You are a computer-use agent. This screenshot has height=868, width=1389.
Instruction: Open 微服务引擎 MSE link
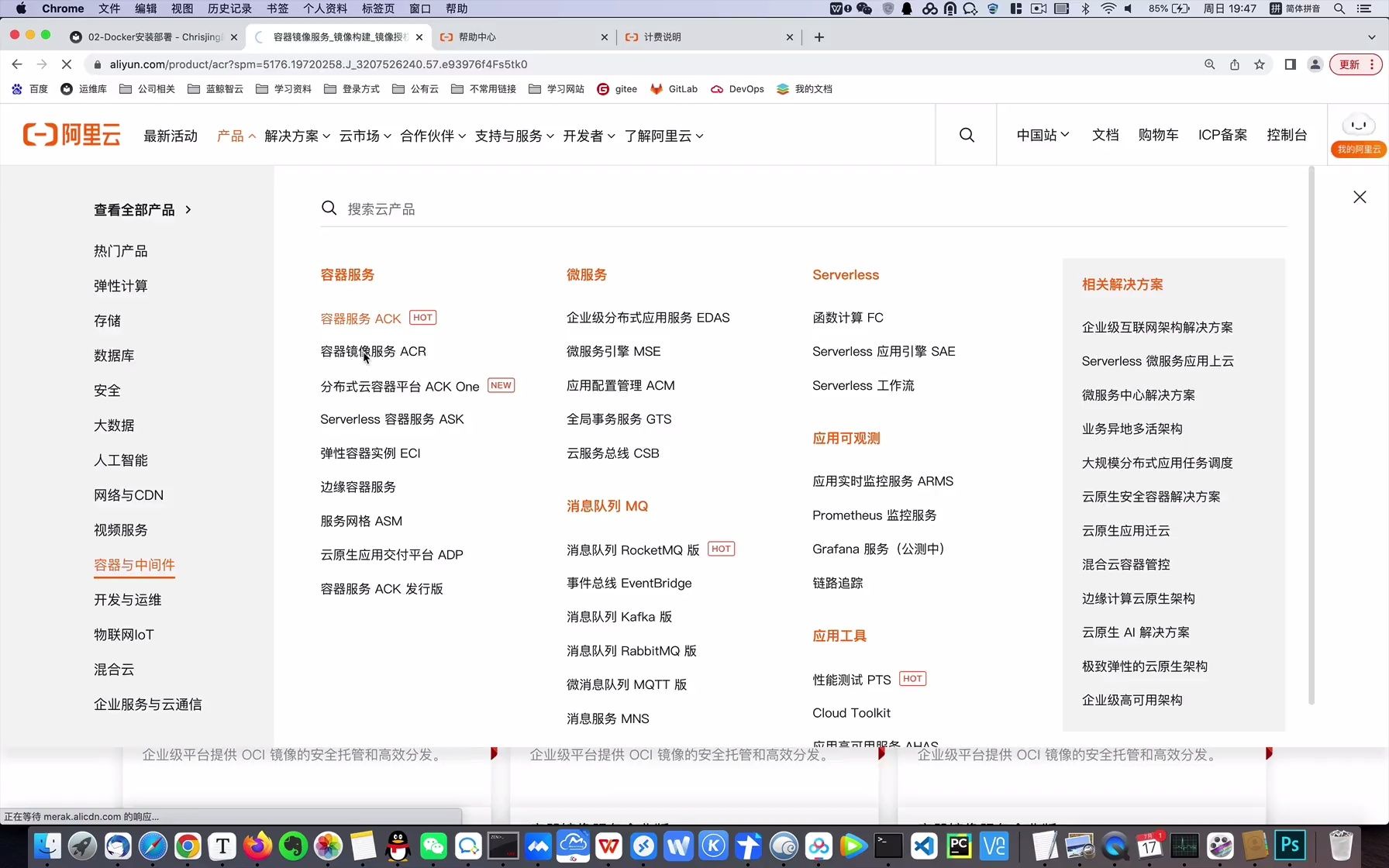point(614,351)
